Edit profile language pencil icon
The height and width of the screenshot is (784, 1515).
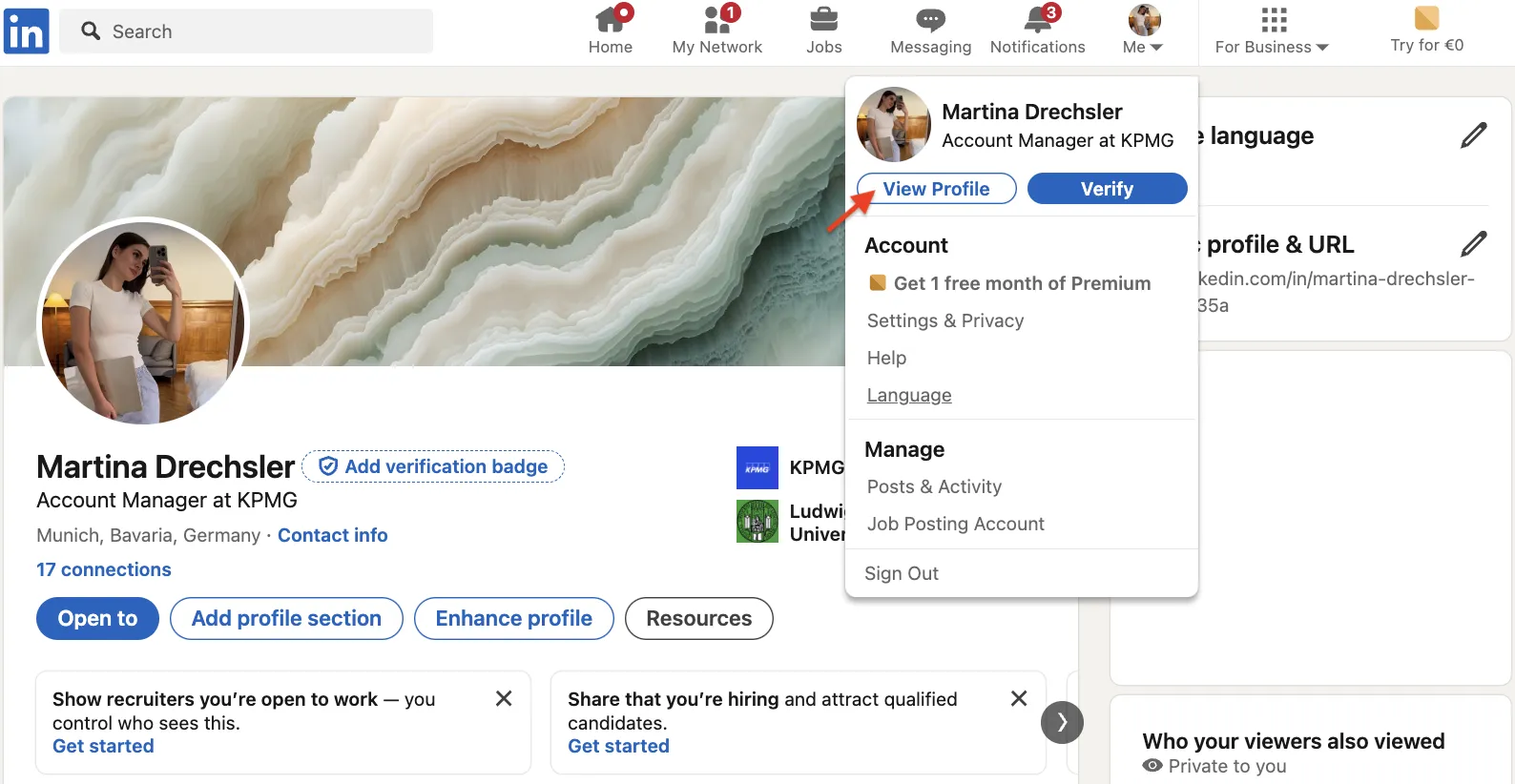1473,135
